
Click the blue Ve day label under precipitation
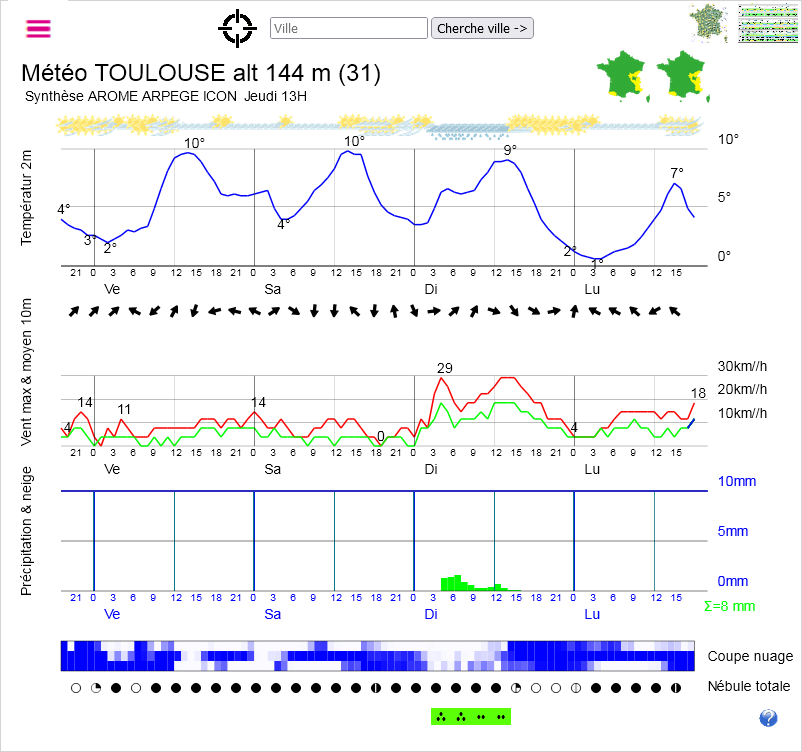tap(112, 614)
